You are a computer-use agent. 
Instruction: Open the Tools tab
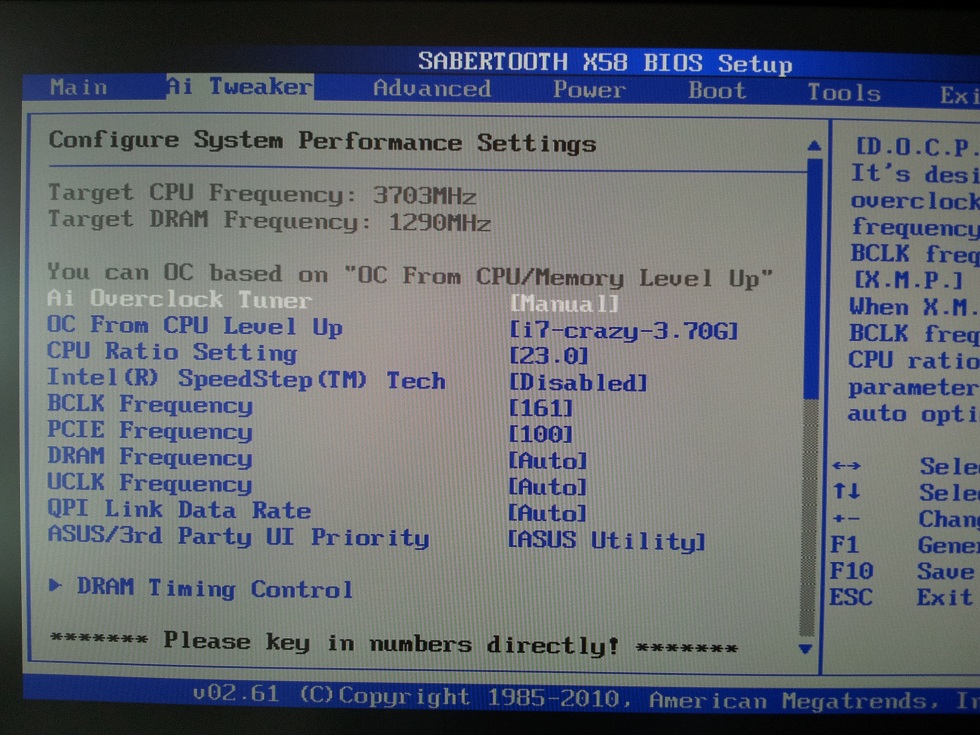point(844,93)
